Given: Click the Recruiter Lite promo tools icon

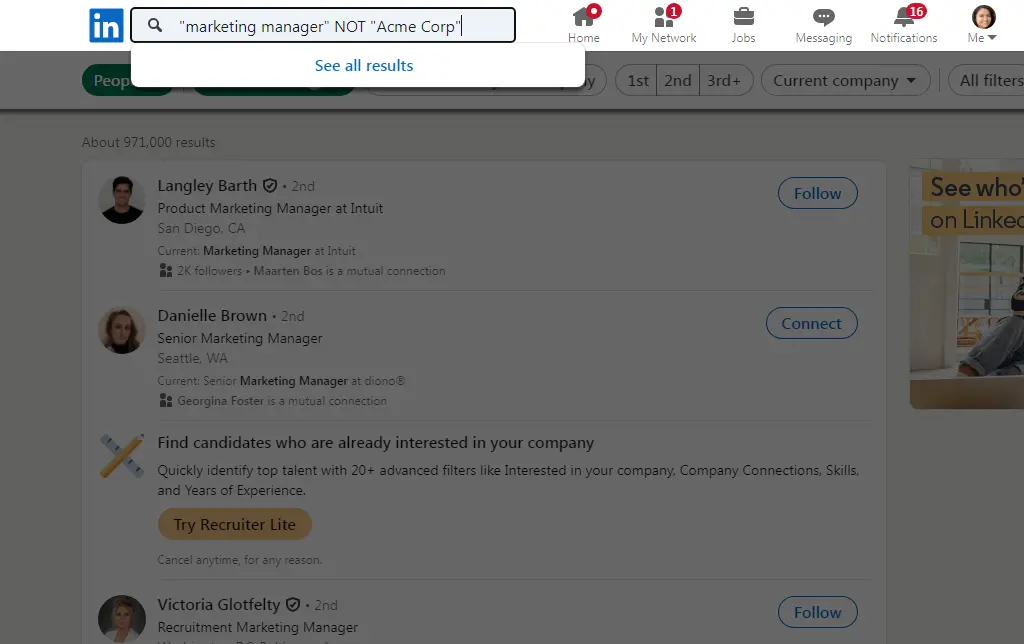Looking at the screenshot, I should 121,455.
